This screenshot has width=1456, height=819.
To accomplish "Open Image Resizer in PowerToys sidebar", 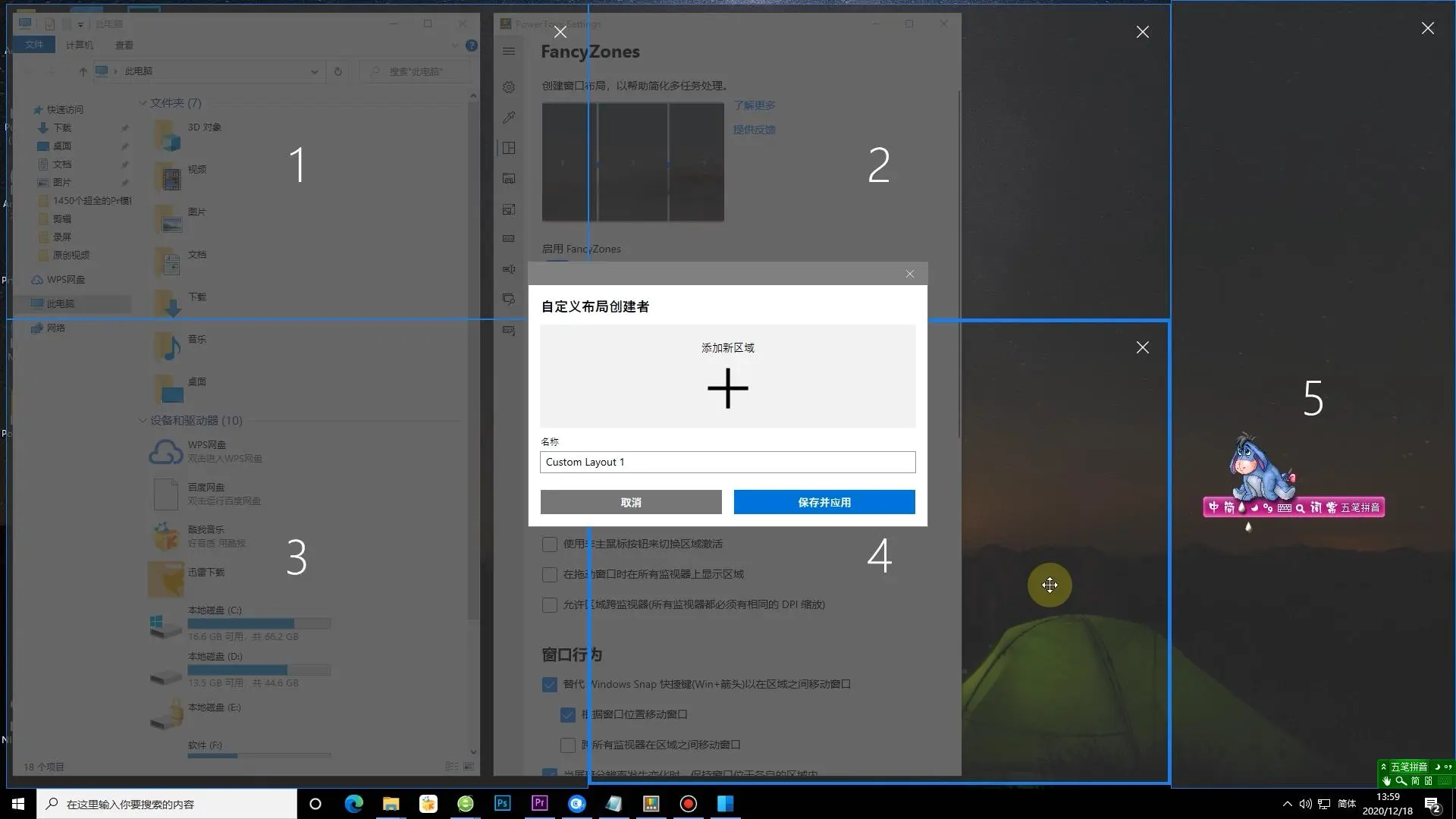I will click(x=509, y=209).
